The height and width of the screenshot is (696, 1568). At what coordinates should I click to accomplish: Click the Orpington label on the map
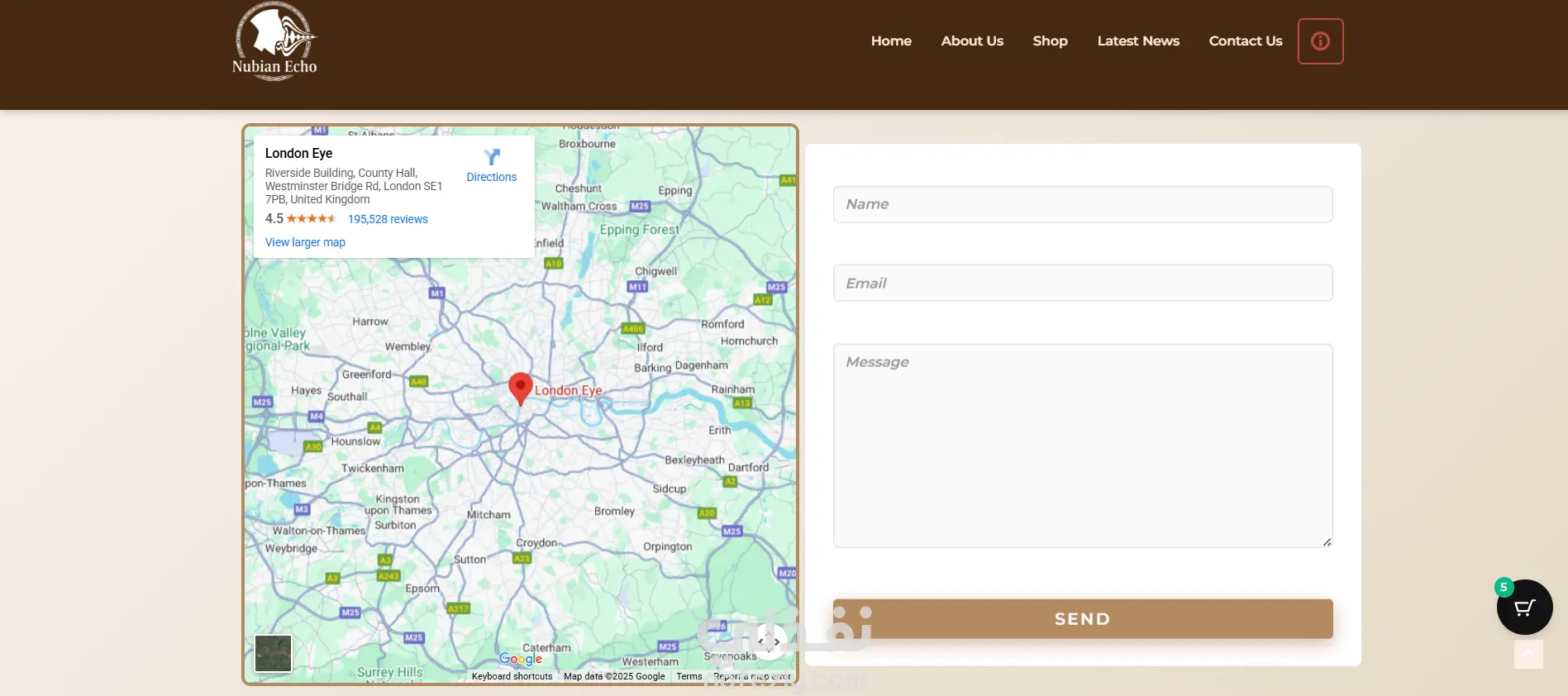tap(668, 546)
